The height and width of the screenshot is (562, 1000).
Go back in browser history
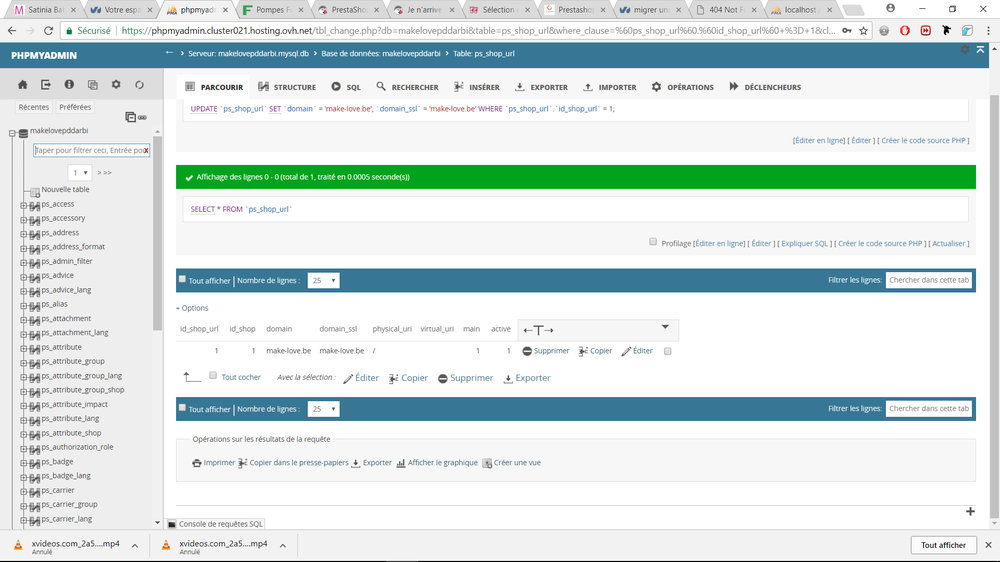(x=11, y=30)
